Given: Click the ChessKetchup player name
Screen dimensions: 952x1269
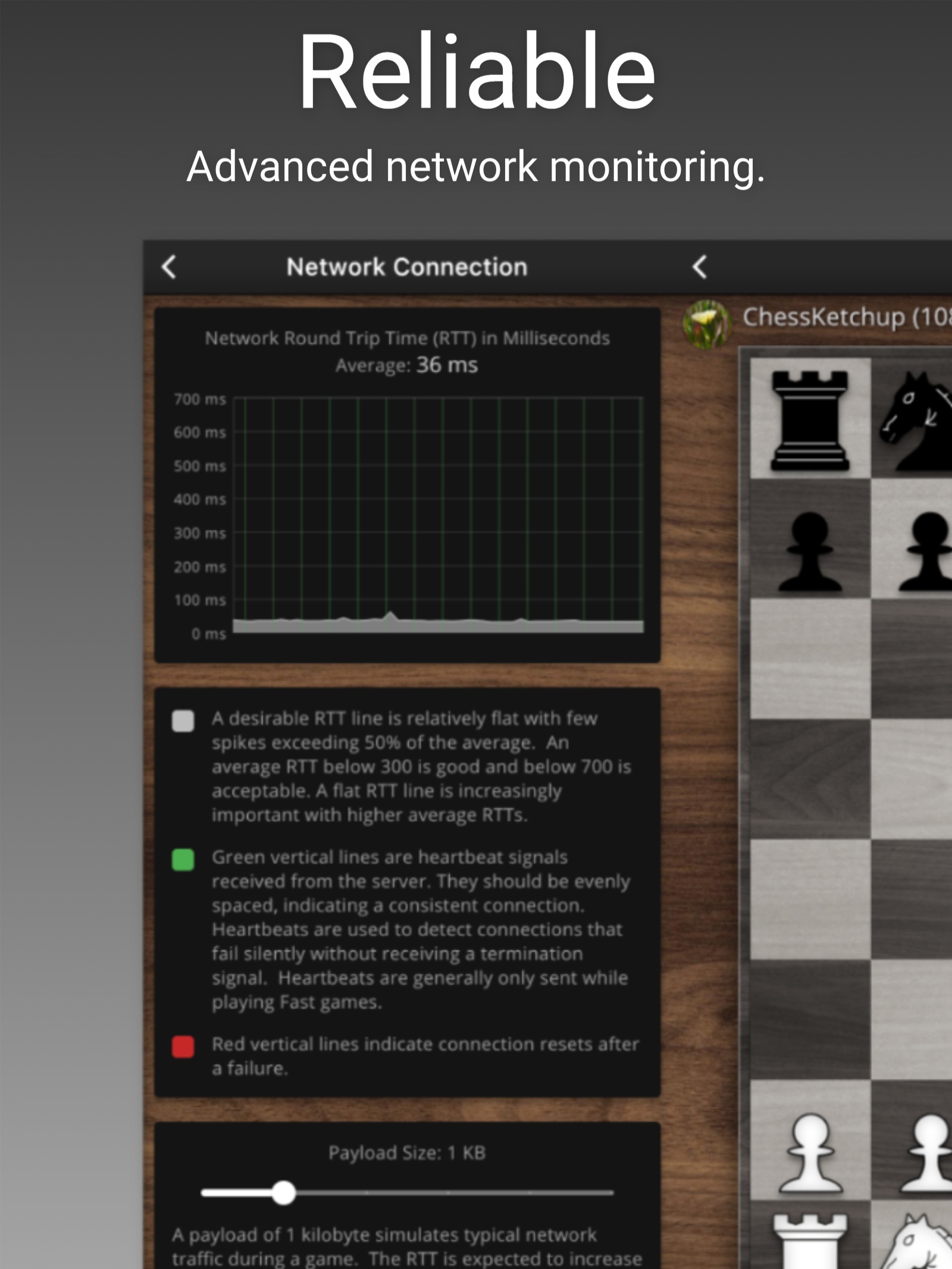Looking at the screenshot, I should (x=847, y=317).
